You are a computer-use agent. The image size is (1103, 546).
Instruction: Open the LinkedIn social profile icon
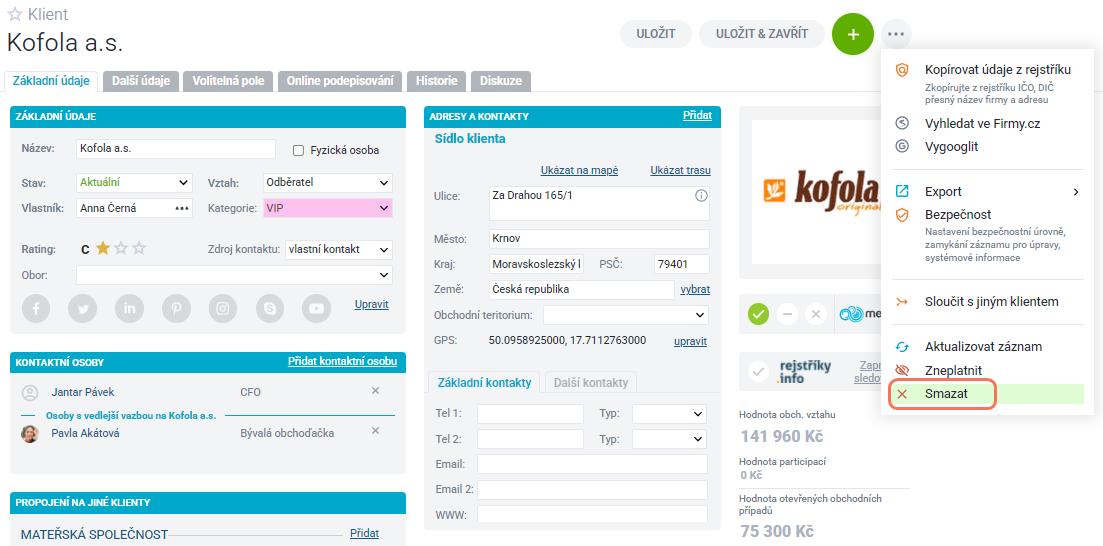129,308
